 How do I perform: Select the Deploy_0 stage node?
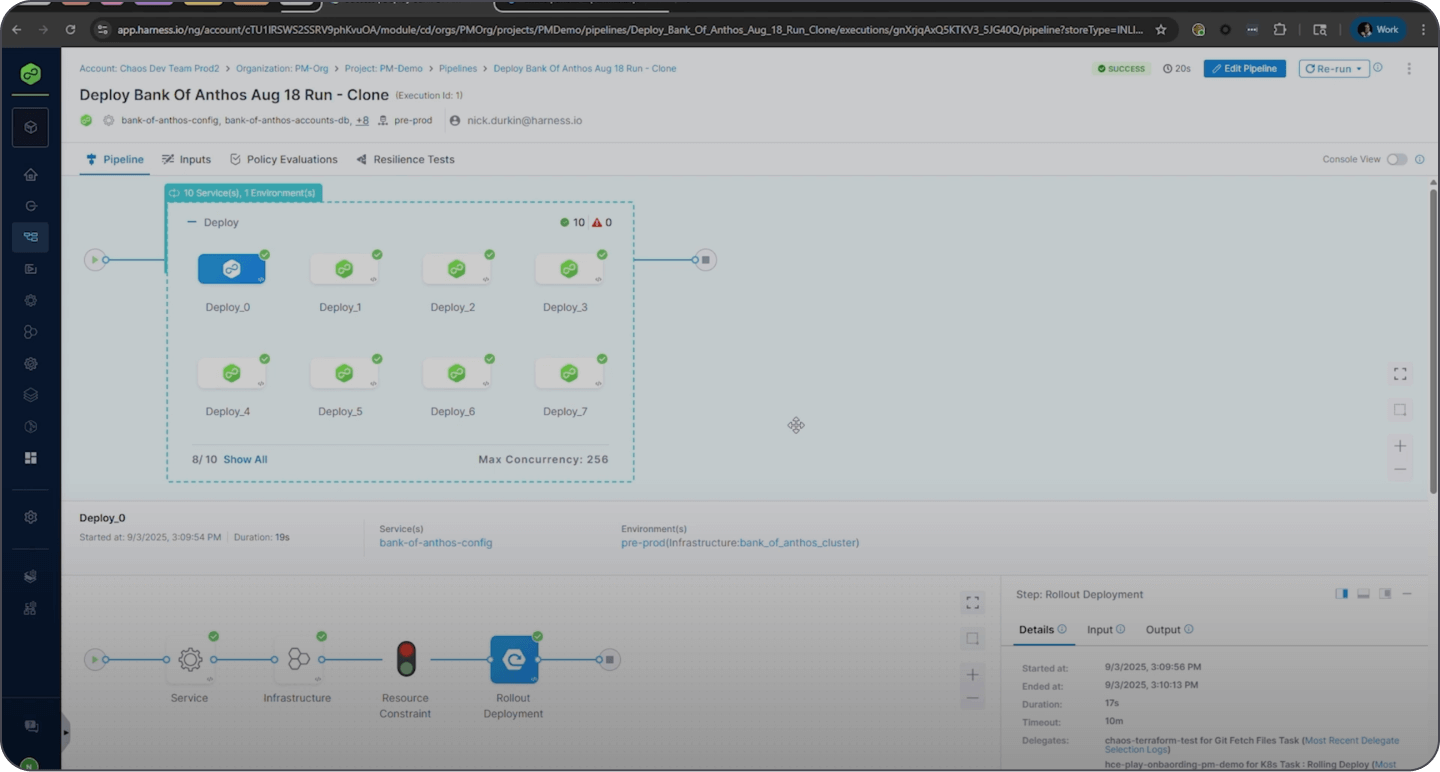click(x=231, y=268)
